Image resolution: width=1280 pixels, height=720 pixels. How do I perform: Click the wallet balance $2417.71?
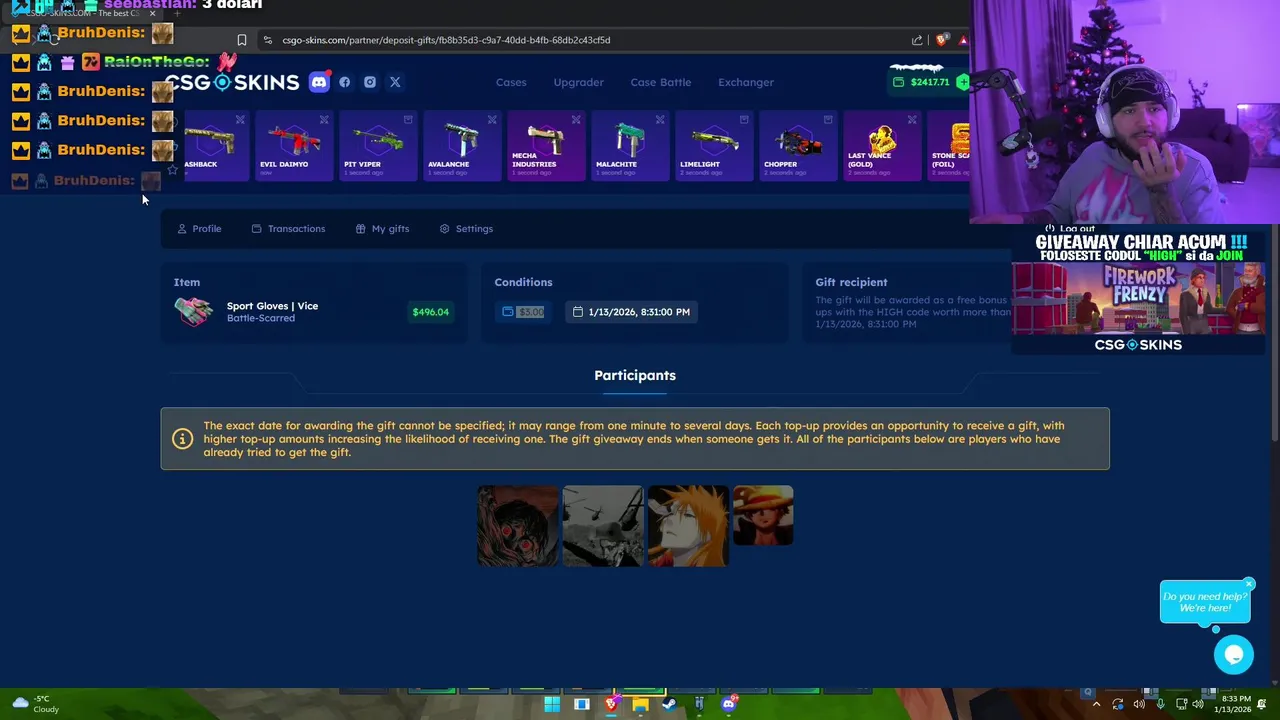tap(922, 82)
